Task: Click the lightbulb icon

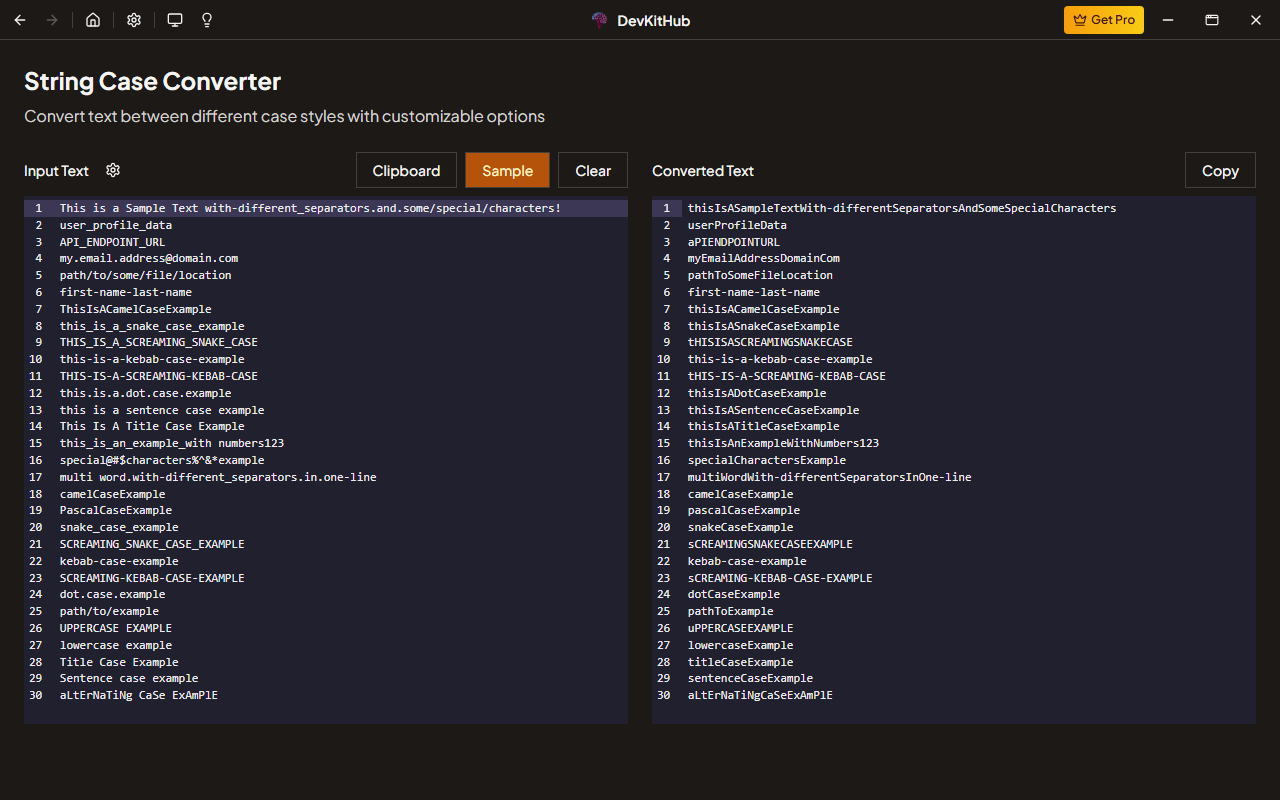Action: (207, 20)
